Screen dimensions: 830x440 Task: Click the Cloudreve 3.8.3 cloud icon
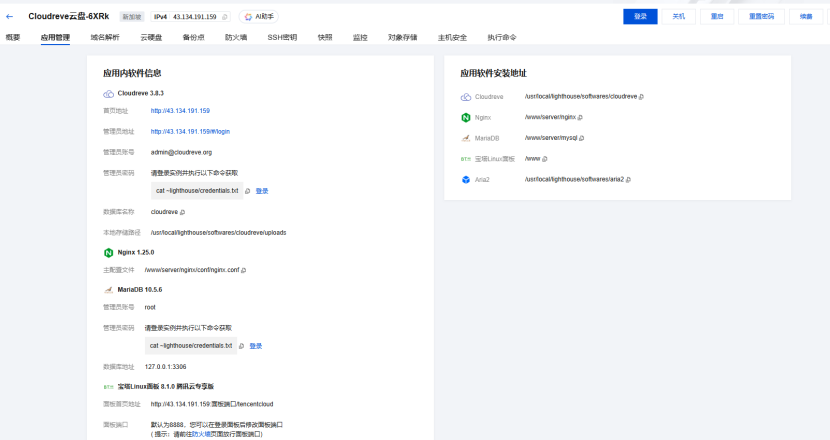[109, 94]
